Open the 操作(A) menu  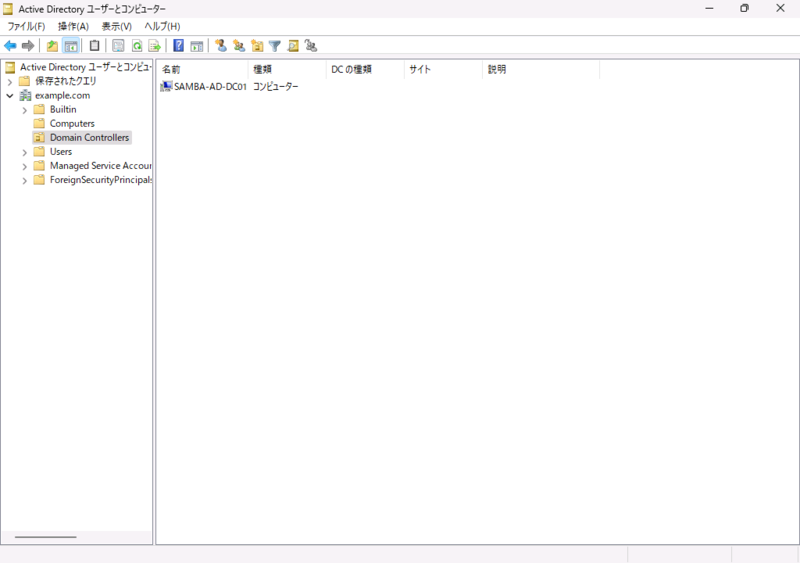pyautogui.click(x=73, y=26)
